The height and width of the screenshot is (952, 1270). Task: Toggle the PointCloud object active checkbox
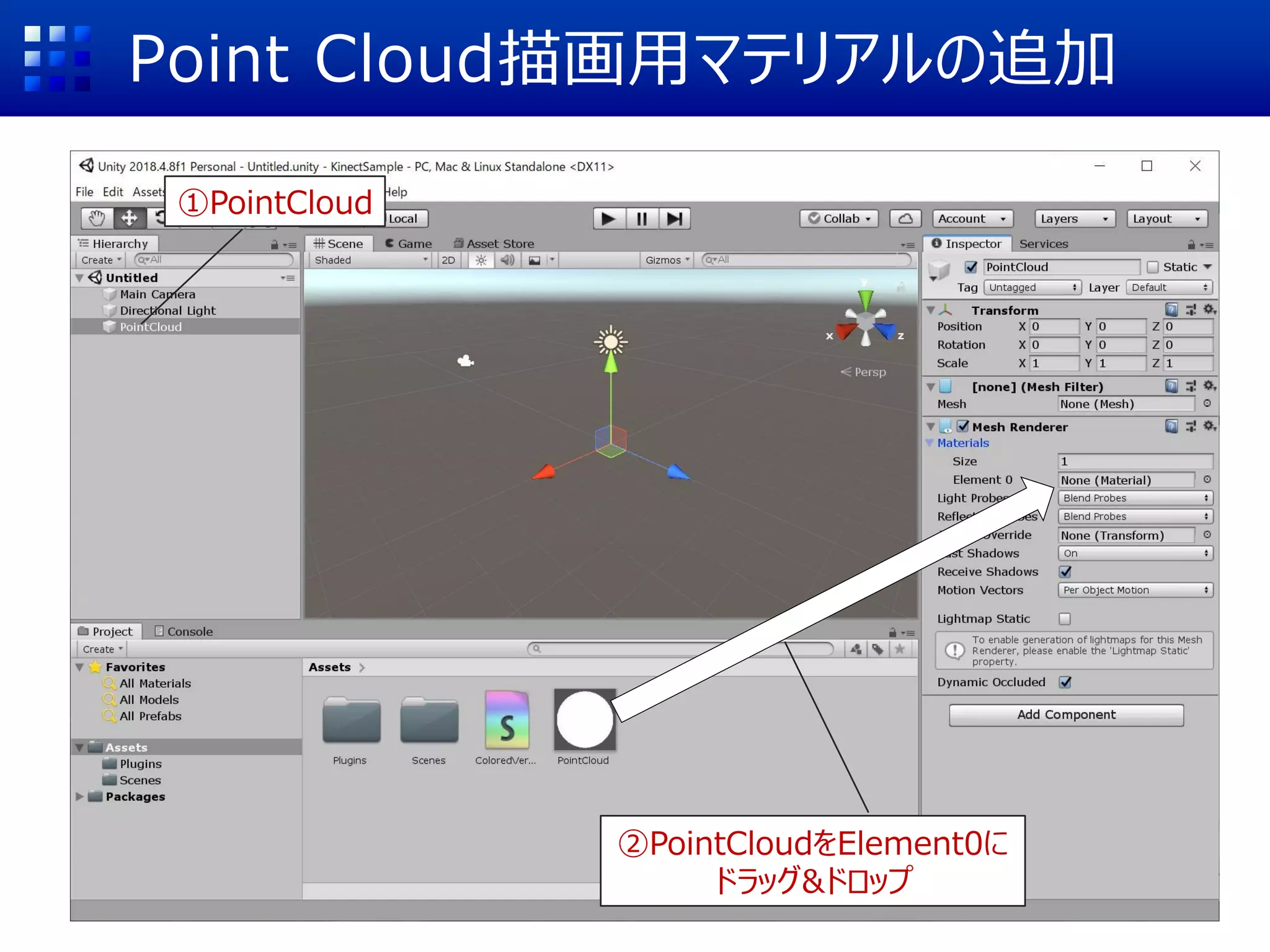pos(971,267)
